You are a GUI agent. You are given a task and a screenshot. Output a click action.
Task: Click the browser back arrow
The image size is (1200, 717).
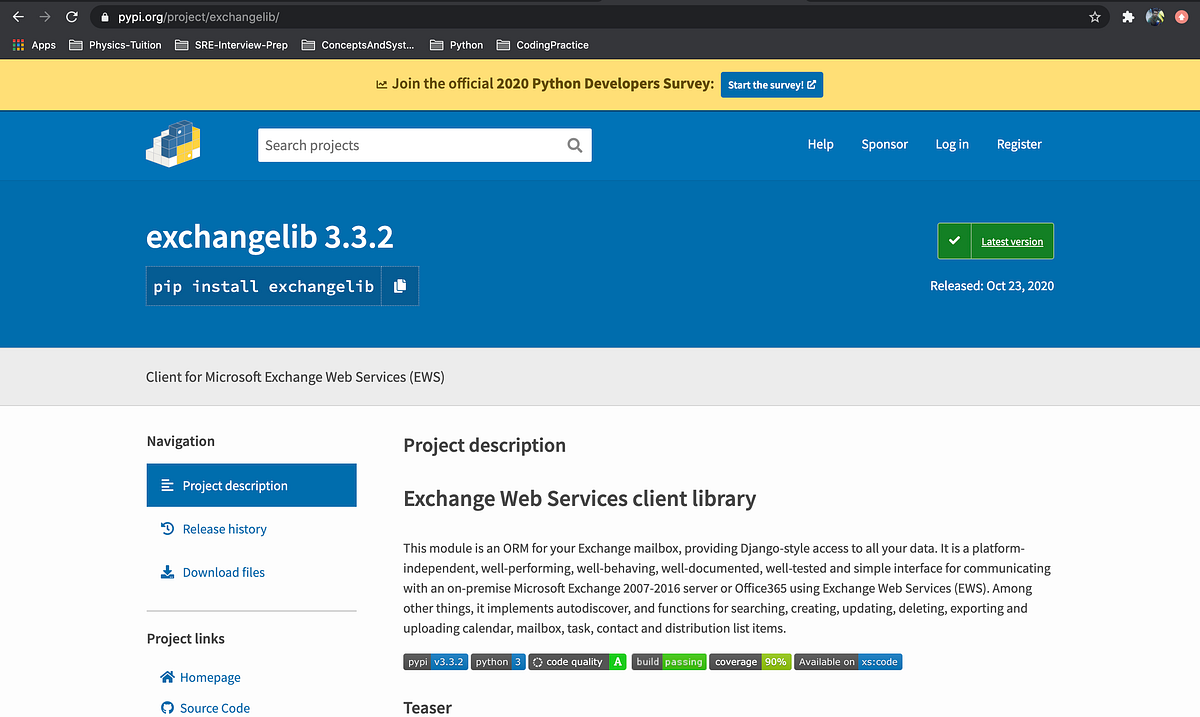(17, 16)
